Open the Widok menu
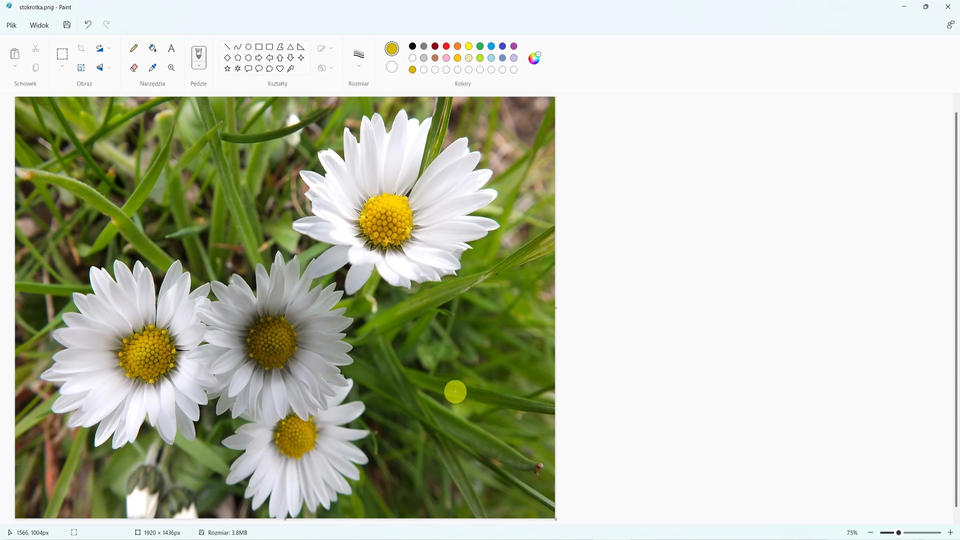The width and height of the screenshot is (960, 540). tap(39, 25)
